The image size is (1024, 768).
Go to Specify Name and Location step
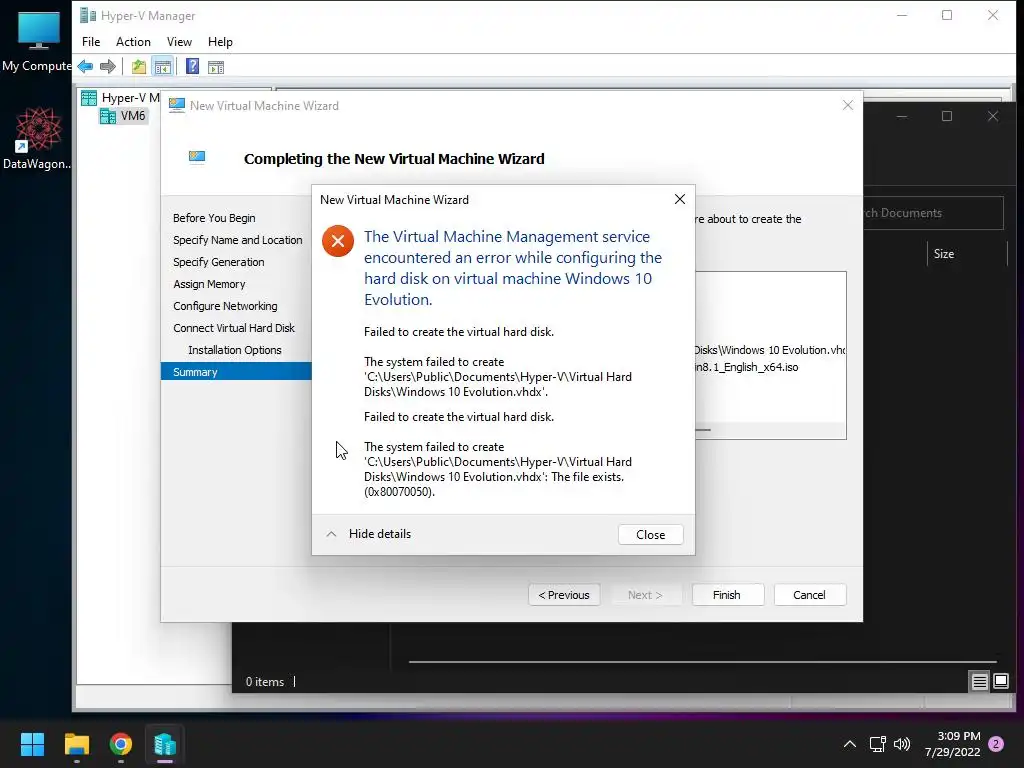[x=238, y=240]
